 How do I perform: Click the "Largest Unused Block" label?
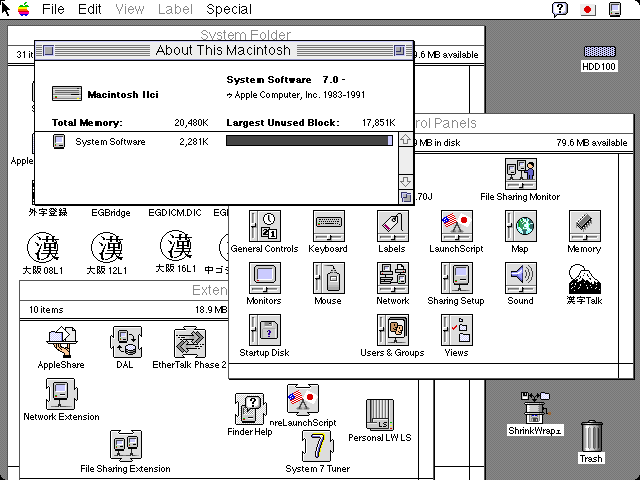[283, 123]
